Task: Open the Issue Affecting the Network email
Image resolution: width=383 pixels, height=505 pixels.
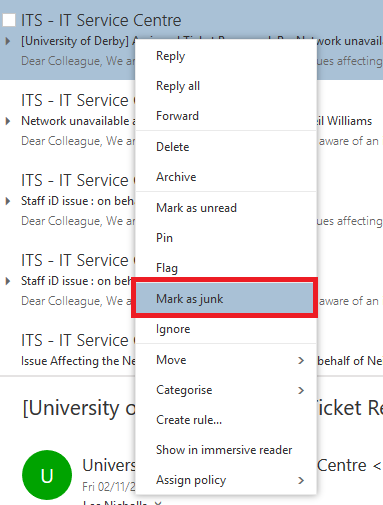Action: pyautogui.click(x=78, y=361)
